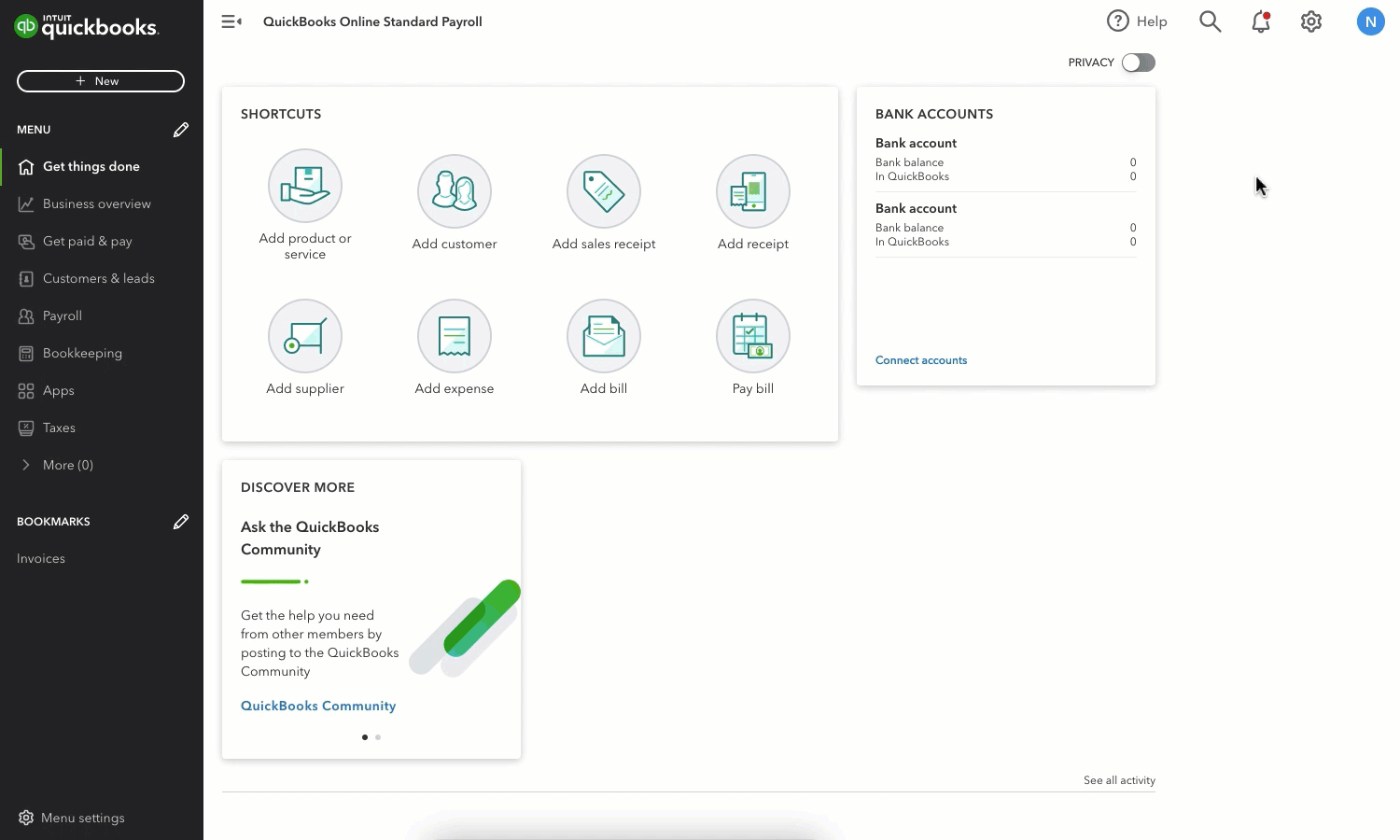Click the QuickBooks Online Standard Payroll title
The image size is (1400, 840).
click(x=372, y=21)
